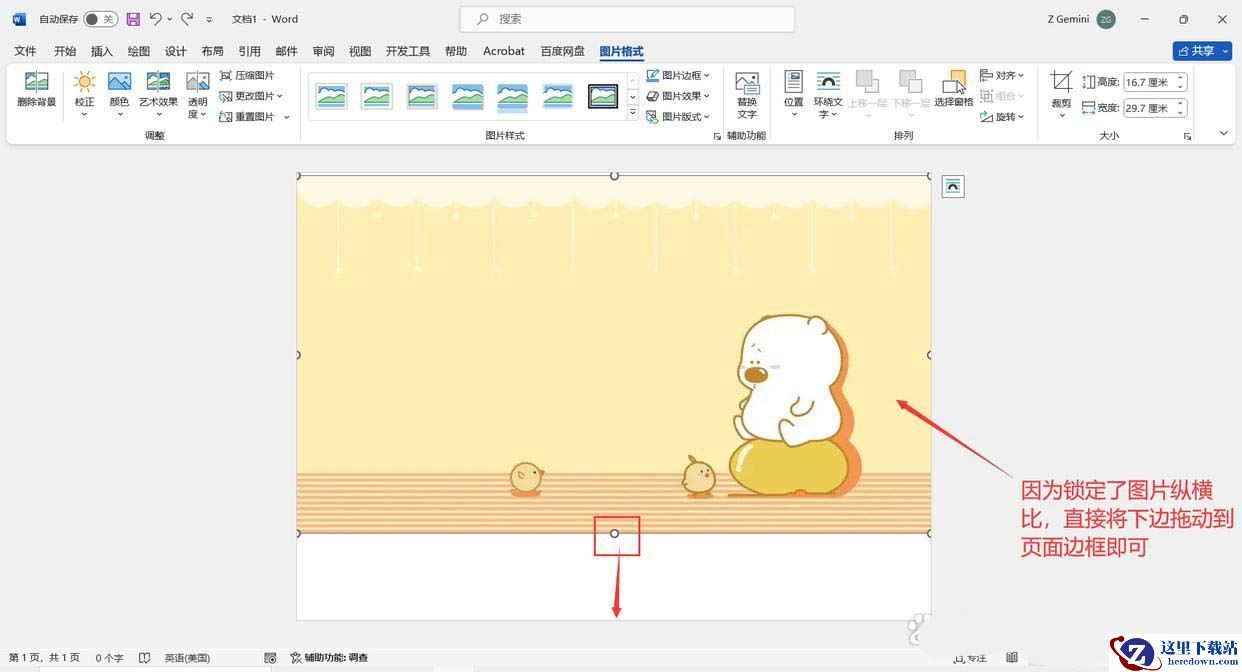Screen dimensions: 1242x672
Task: Open the 环绕文字 wrap text menu
Action: pos(828,94)
